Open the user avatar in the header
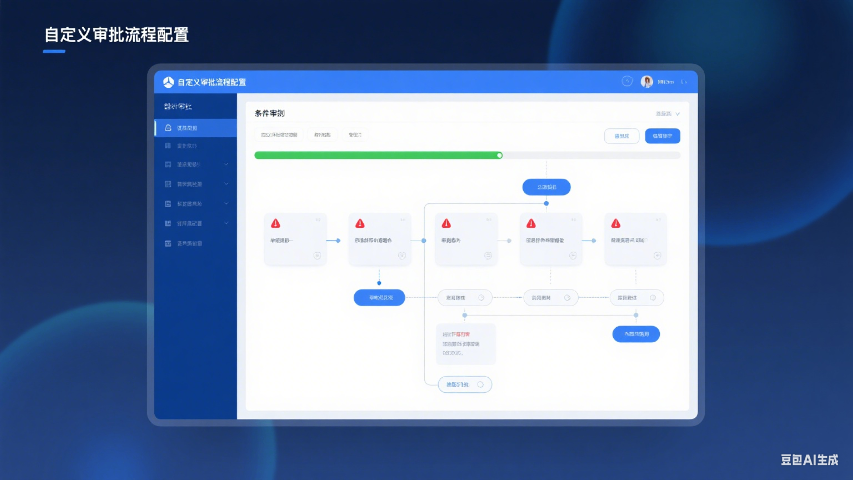 (647, 82)
